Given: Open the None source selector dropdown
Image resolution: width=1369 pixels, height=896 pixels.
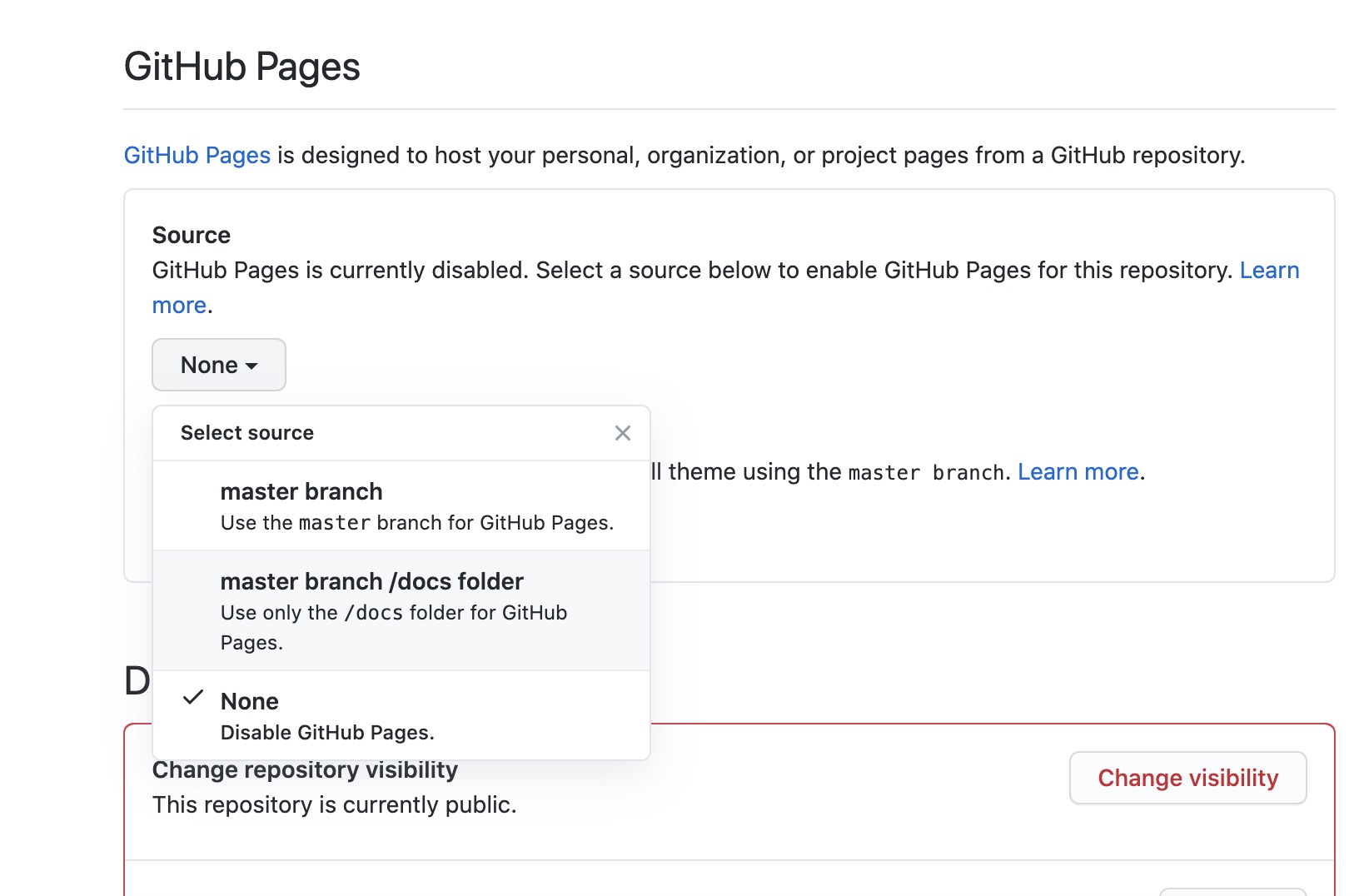Looking at the screenshot, I should (x=218, y=365).
